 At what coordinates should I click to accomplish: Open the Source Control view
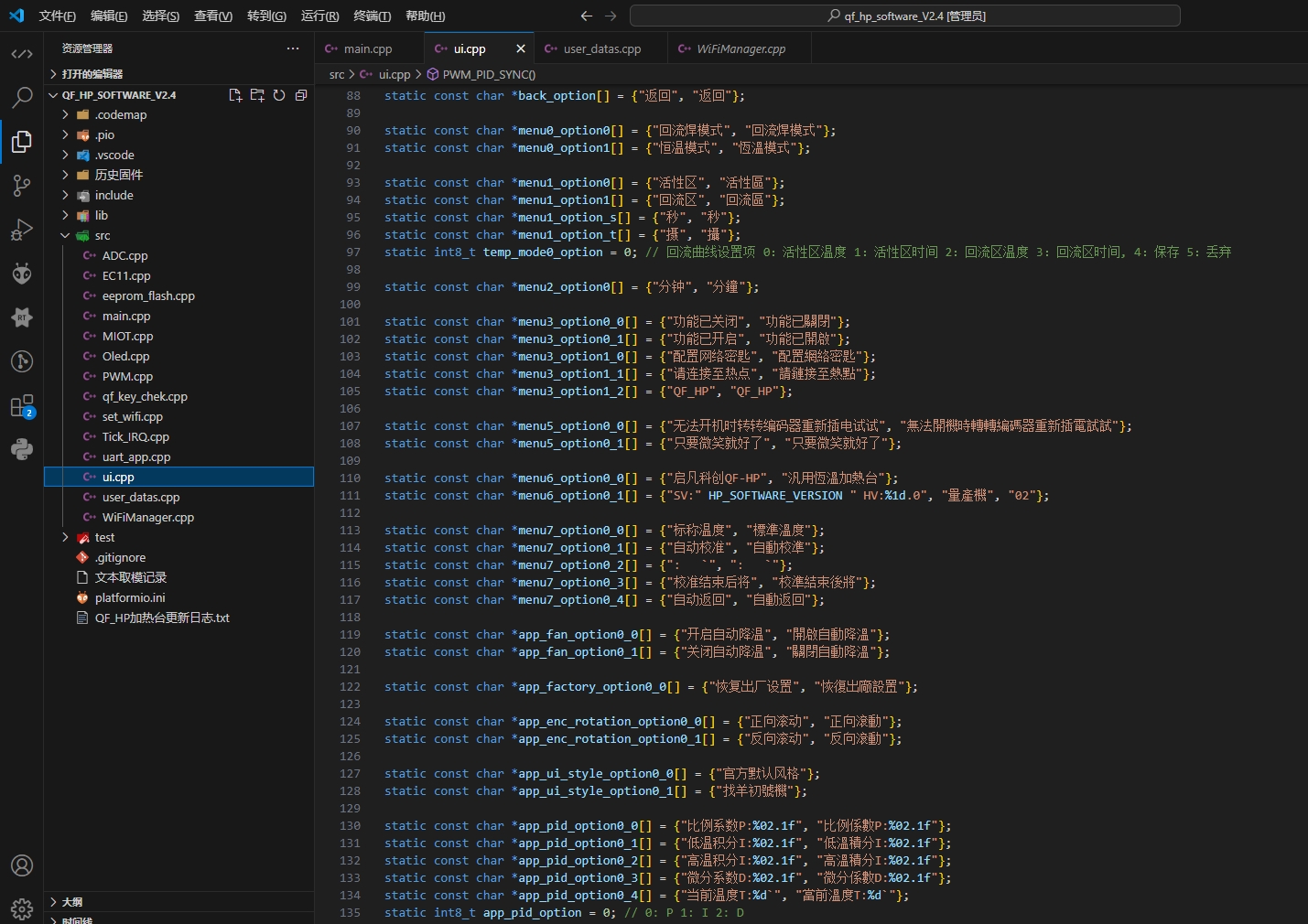(22, 186)
